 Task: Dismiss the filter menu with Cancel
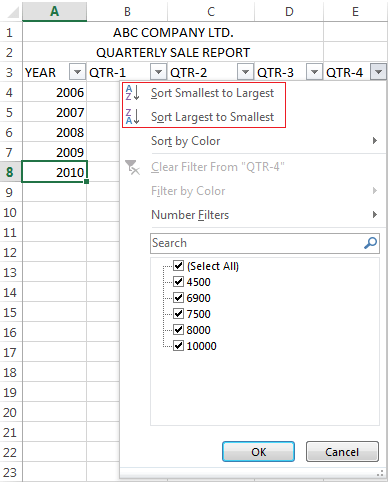click(342, 452)
